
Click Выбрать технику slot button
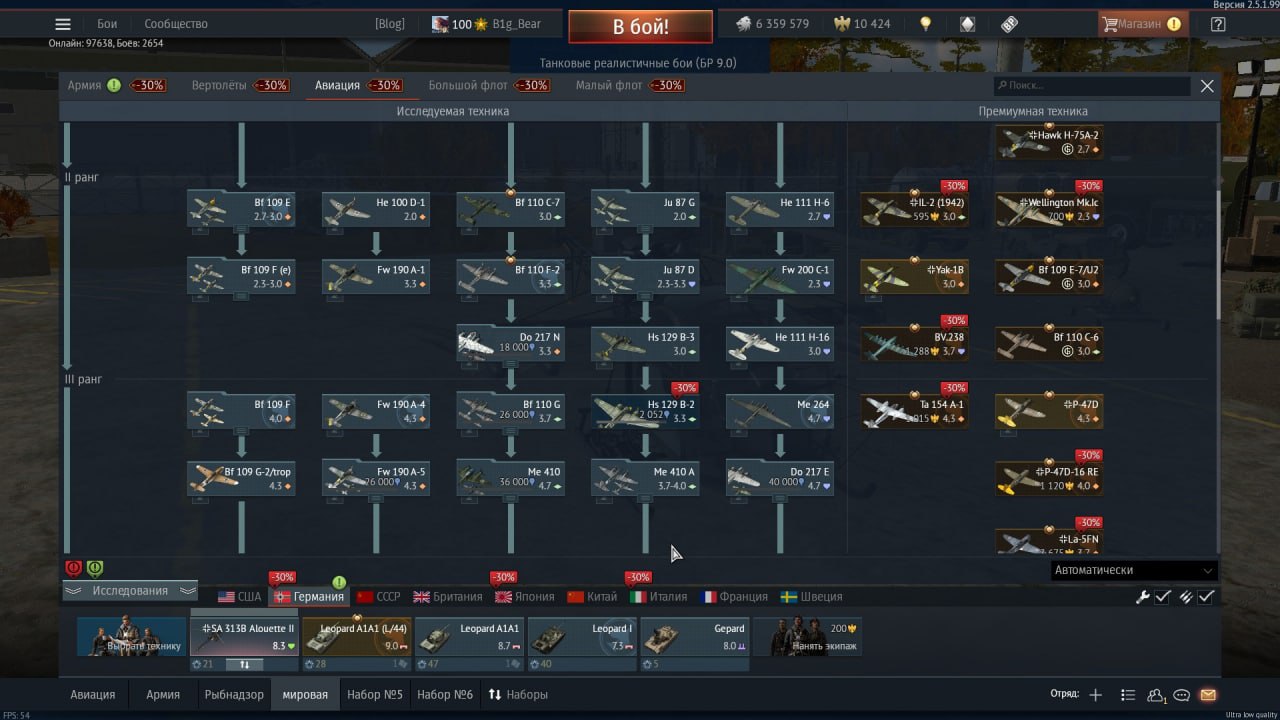(x=132, y=637)
